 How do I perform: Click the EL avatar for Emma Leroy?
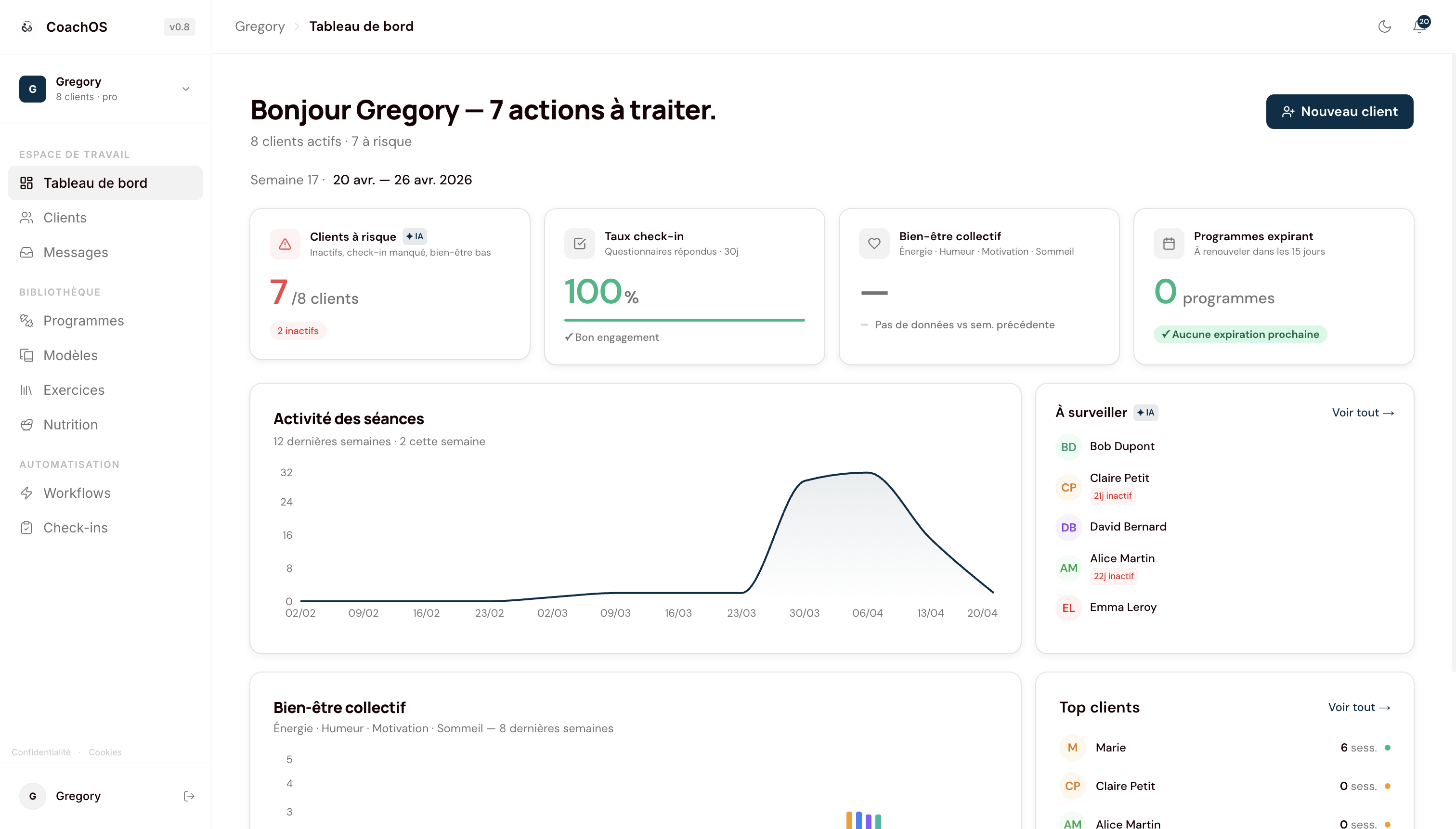(1069, 608)
